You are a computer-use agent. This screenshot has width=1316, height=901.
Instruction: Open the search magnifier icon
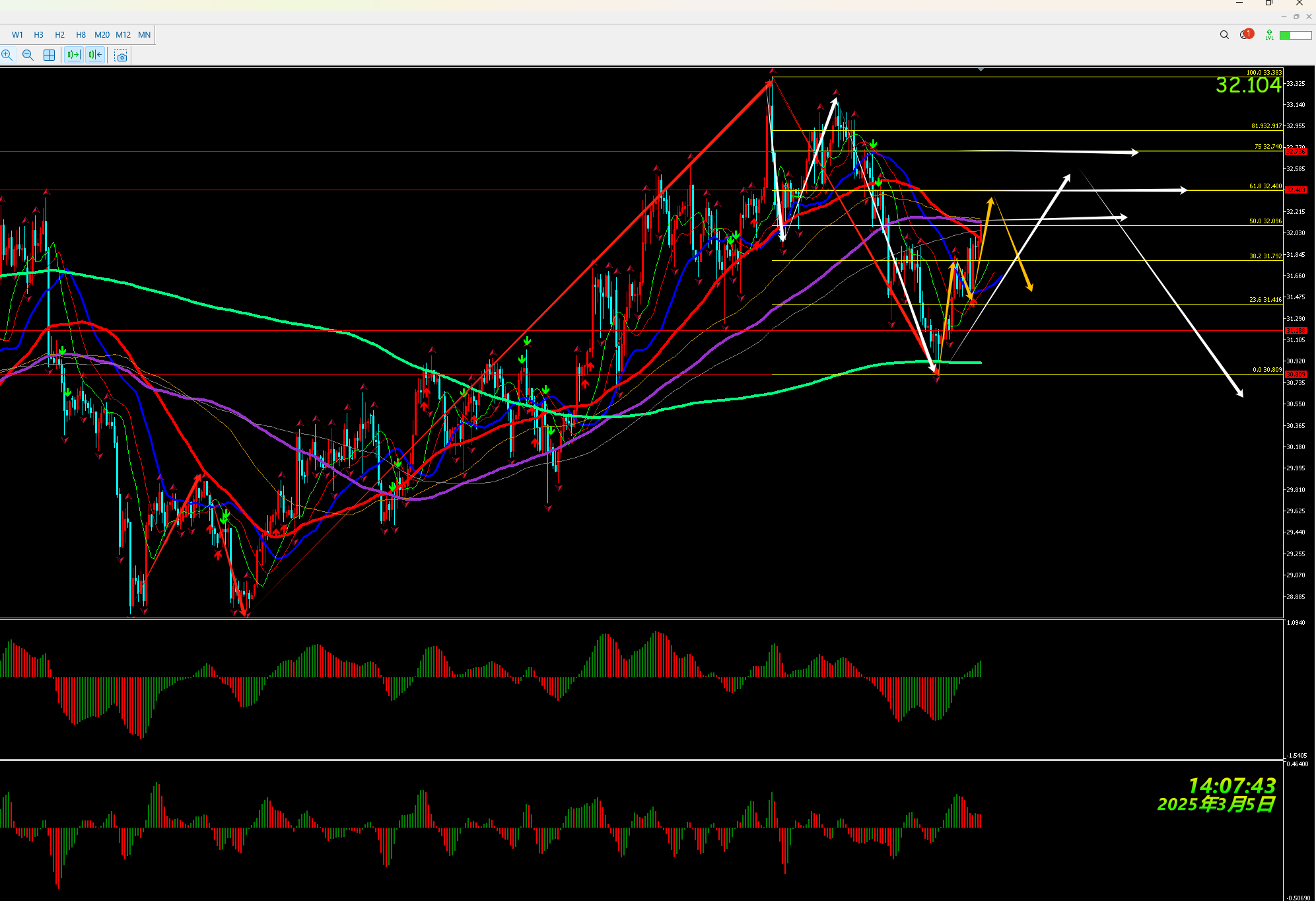(x=1224, y=35)
